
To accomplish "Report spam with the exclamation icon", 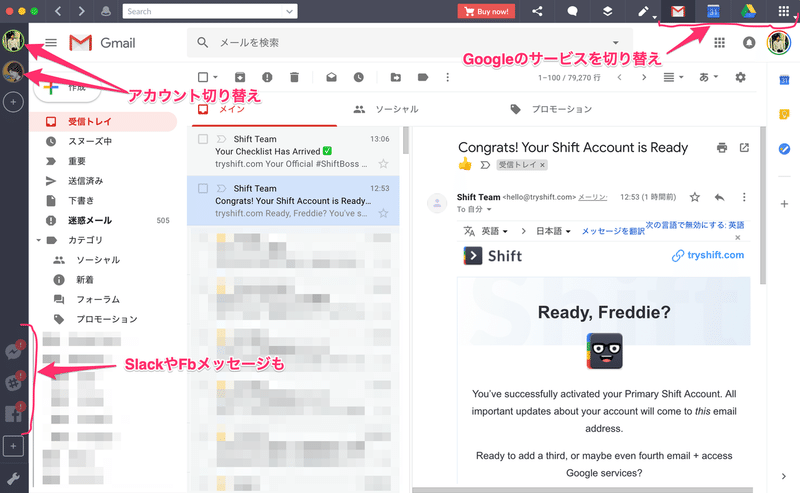I will pos(267,77).
